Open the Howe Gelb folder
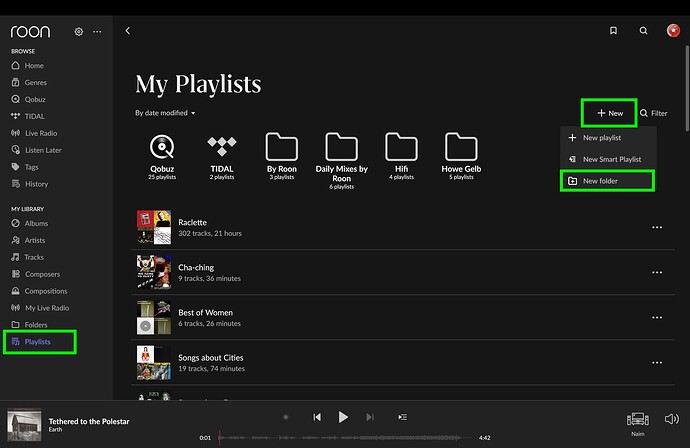The image size is (690, 448). pos(461,148)
